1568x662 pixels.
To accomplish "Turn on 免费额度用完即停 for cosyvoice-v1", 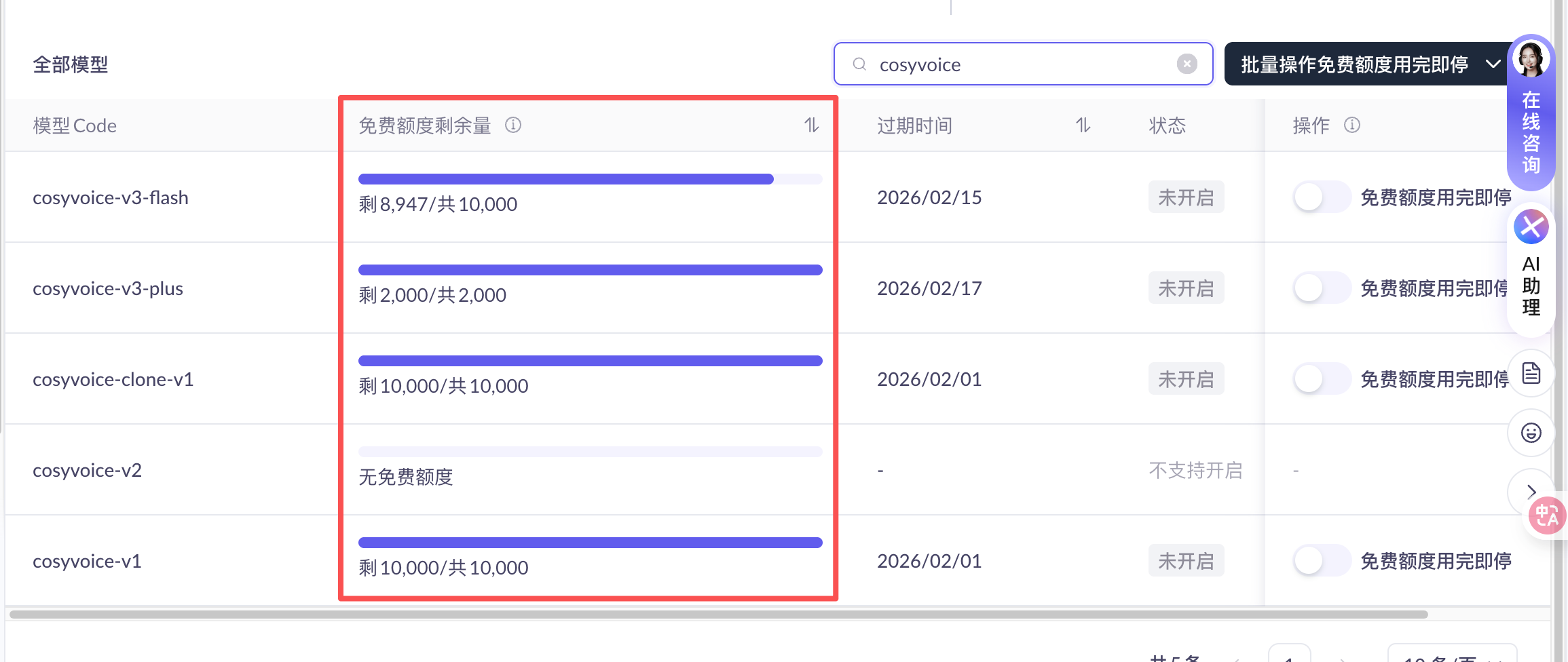I will coord(1320,561).
